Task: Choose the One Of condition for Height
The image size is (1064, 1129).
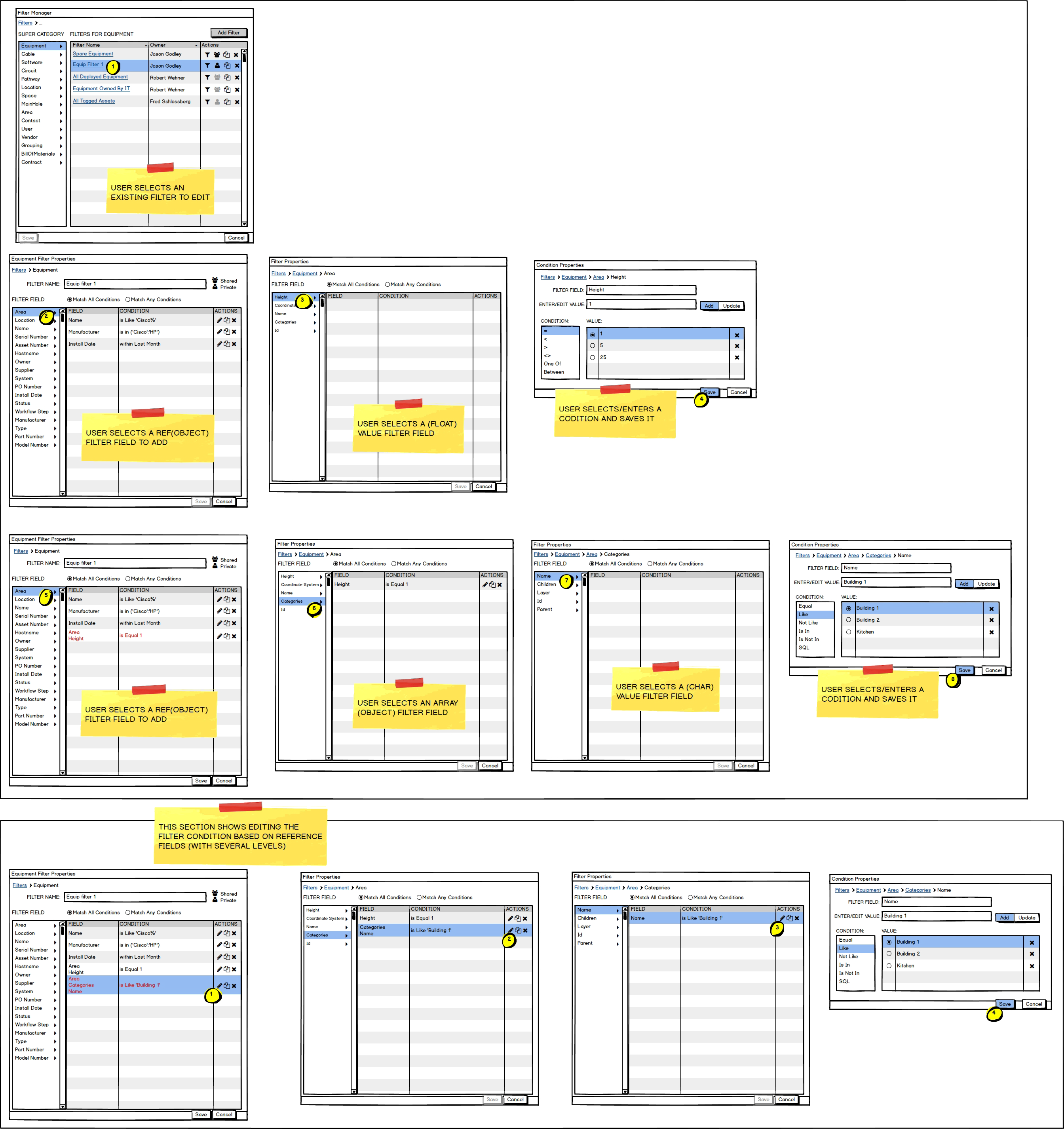Action: (x=560, y=364)
